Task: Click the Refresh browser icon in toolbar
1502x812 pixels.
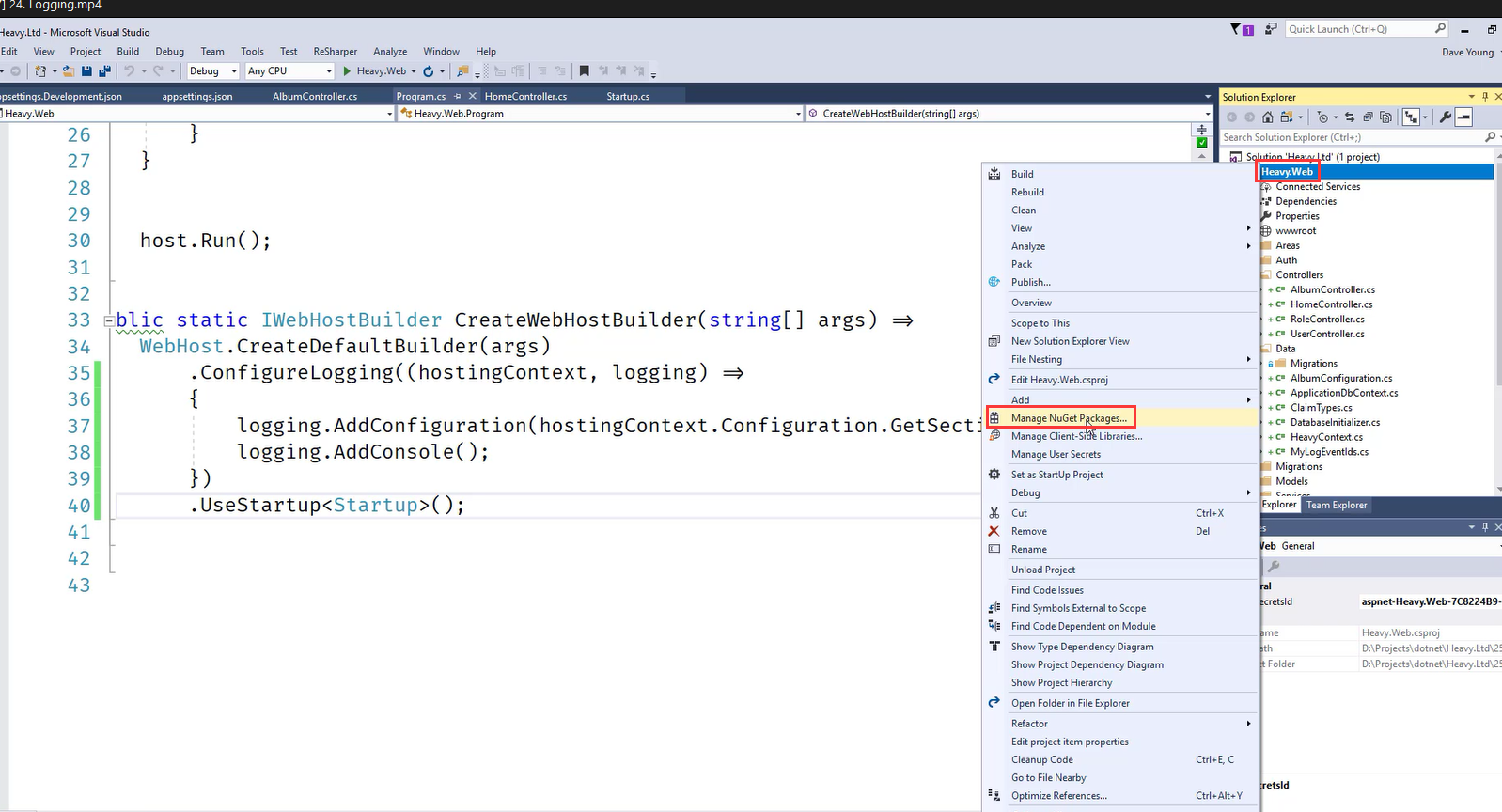Action: click(x=429, y=71)
